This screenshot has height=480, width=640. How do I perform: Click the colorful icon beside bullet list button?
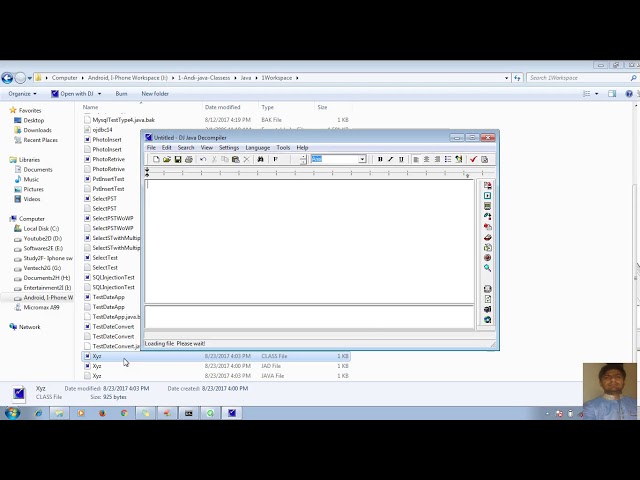click(459, 159)
